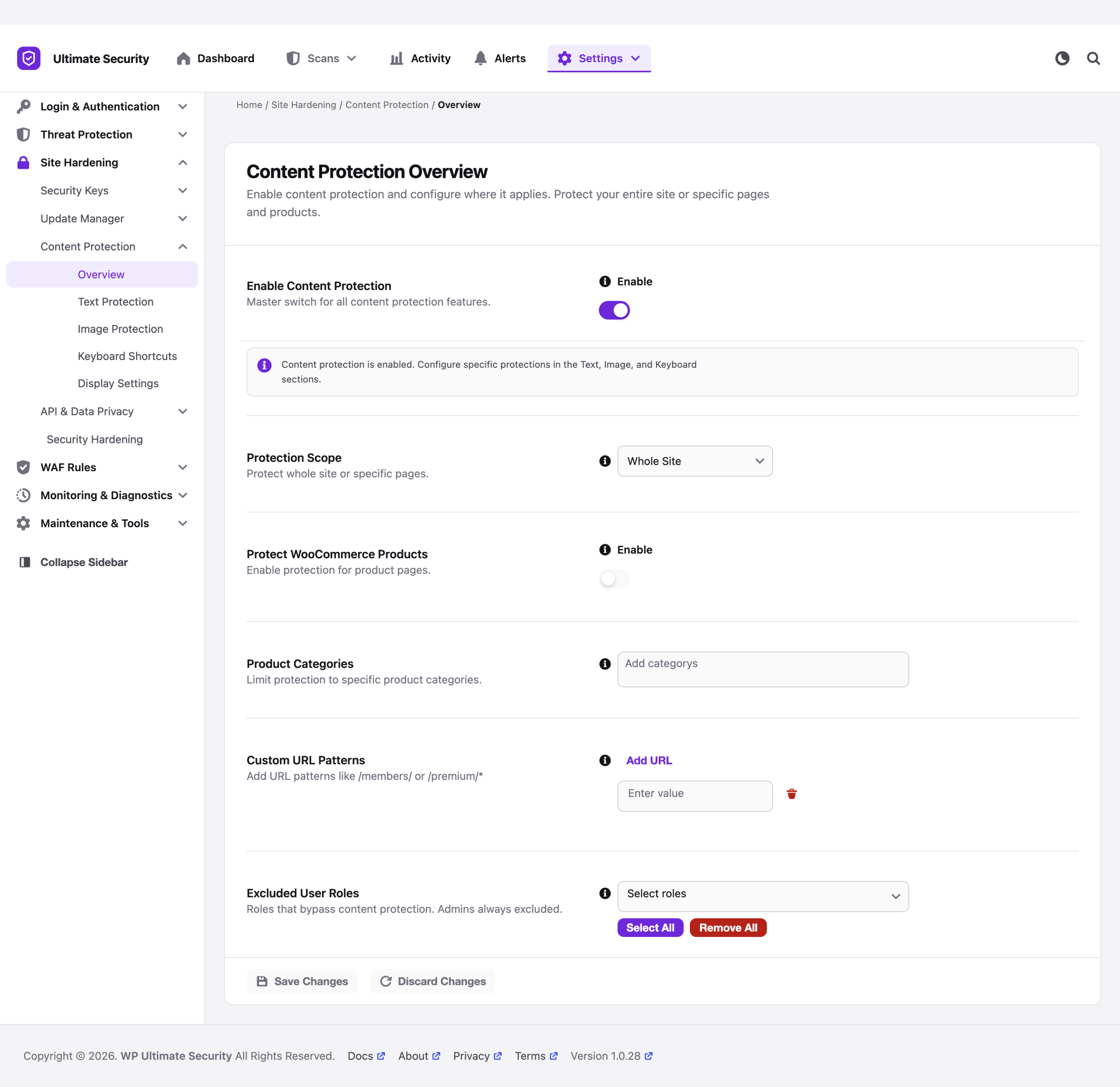Viewport: 1120px width, 1087px height.
Task: Click the Add URL link
Action: click(x=649, y=760)
